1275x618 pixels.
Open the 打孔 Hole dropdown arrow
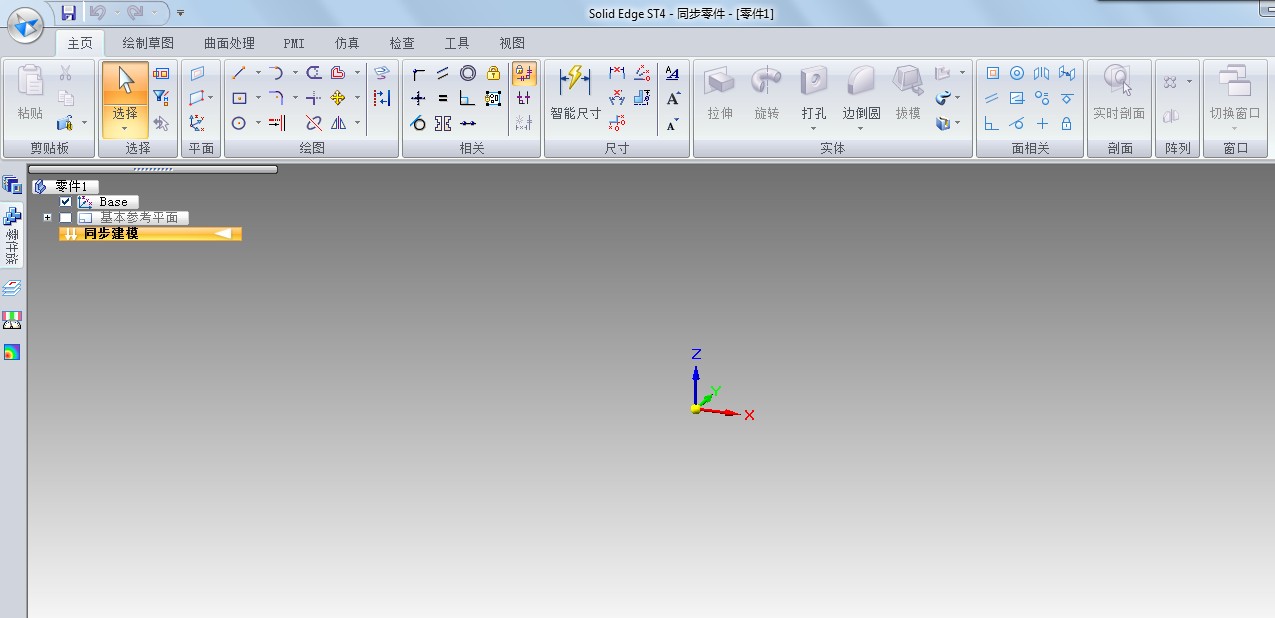click(x=814, y=128)
